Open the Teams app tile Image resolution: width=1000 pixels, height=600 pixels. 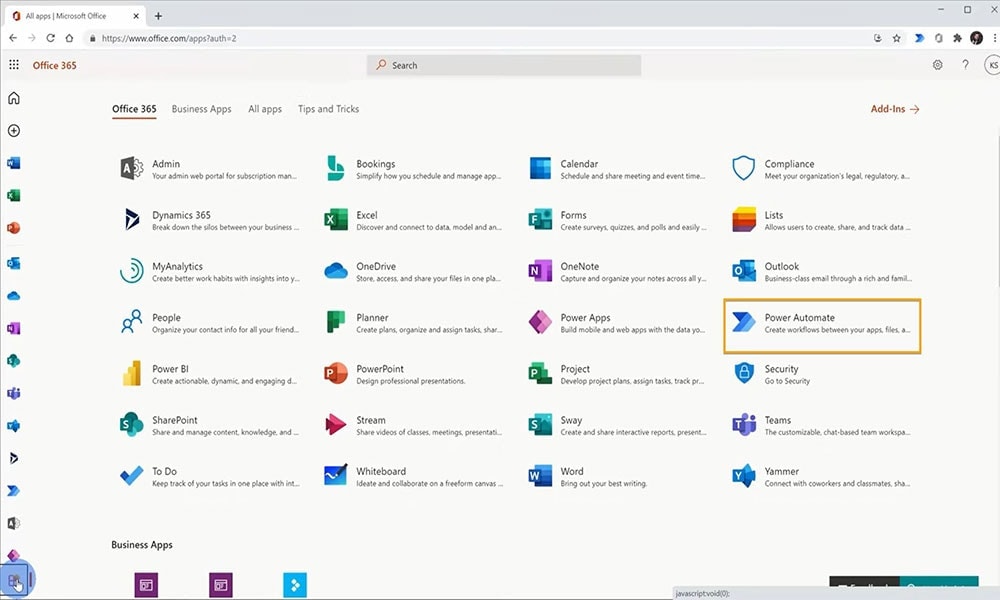pos(821,425)
